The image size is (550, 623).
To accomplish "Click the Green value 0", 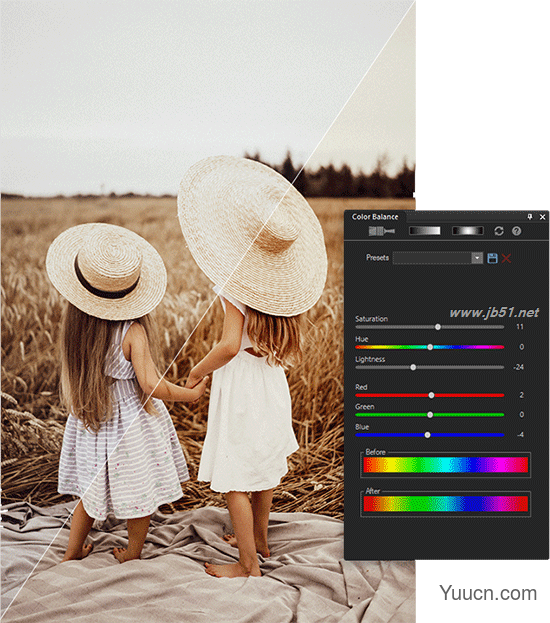I will (x=521, y=414).
